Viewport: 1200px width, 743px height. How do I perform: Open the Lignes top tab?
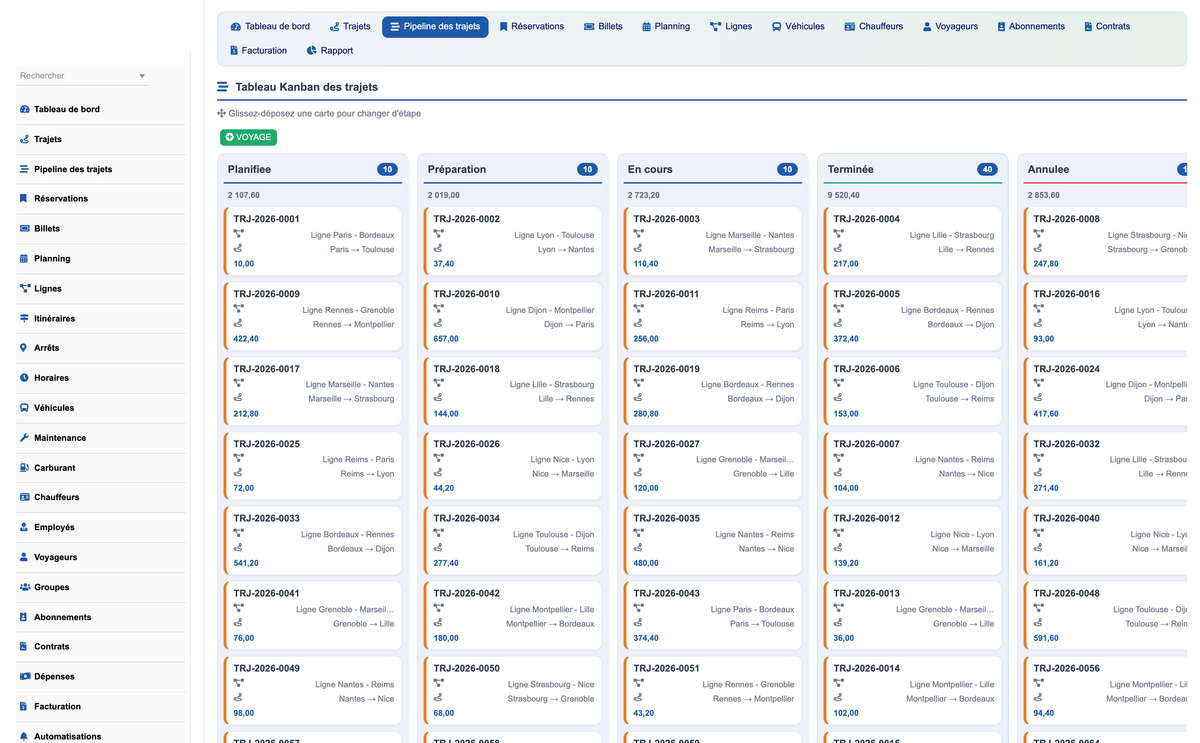coord(731,27)
